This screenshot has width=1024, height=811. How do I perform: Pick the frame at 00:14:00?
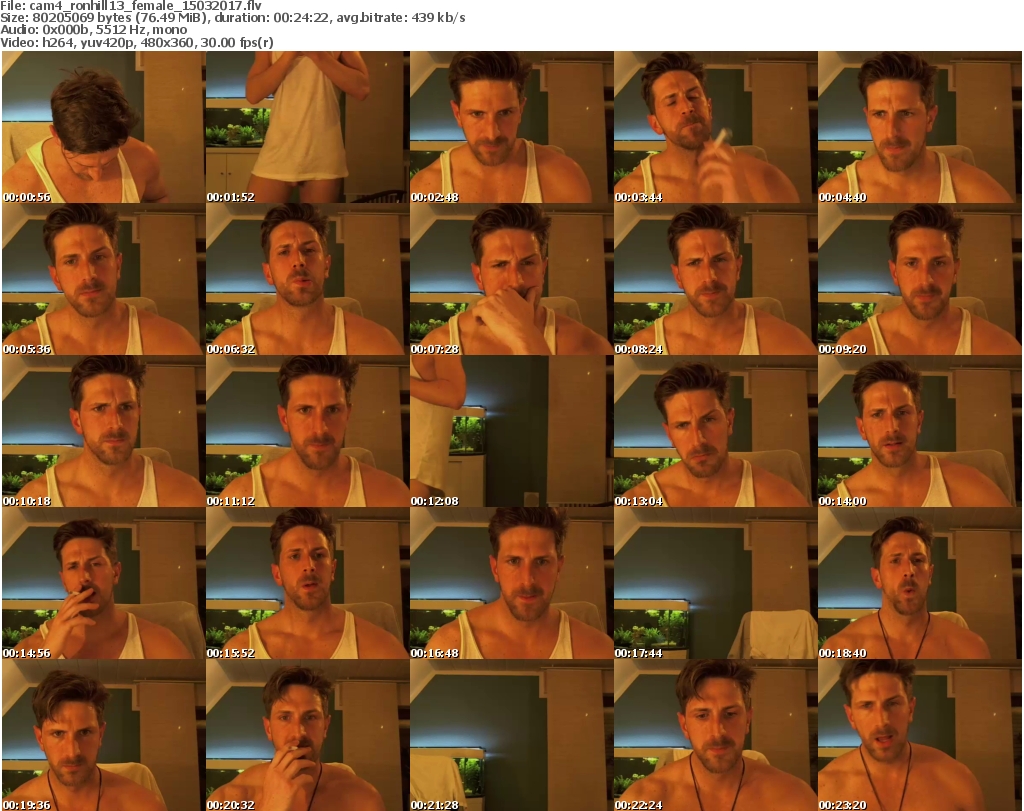(x=920, y=432)
